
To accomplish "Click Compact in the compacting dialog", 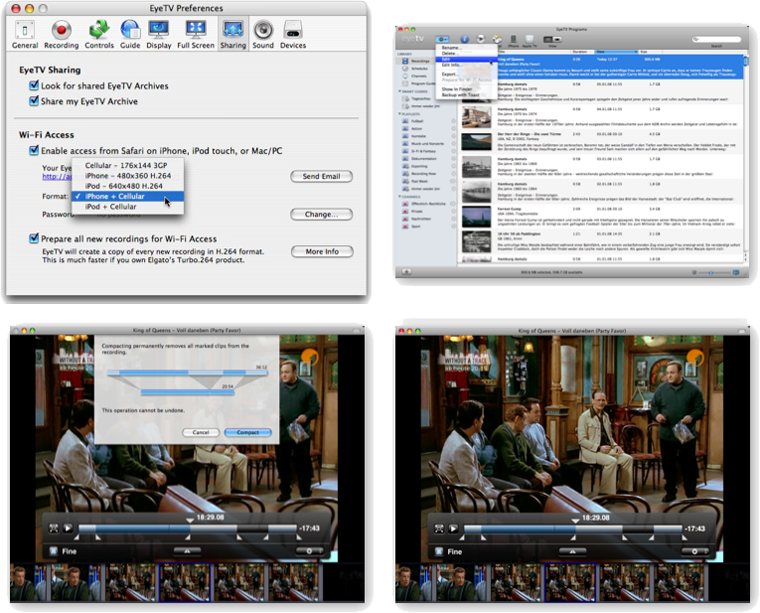I will click(248, 432).
